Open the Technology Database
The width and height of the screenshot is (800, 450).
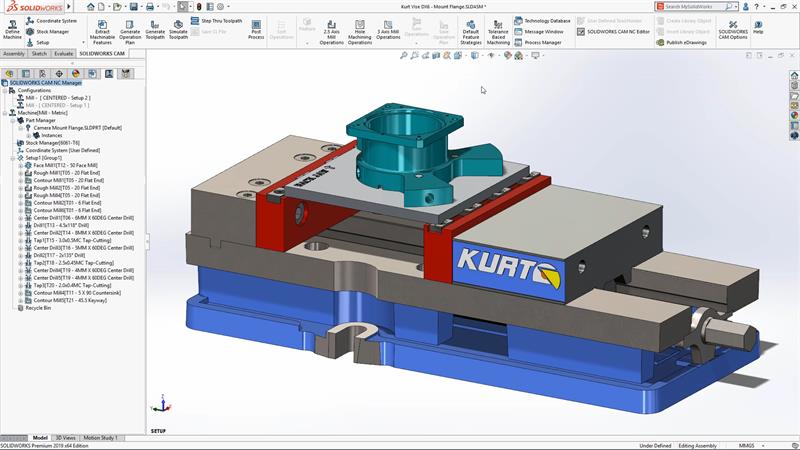point(542,21)
